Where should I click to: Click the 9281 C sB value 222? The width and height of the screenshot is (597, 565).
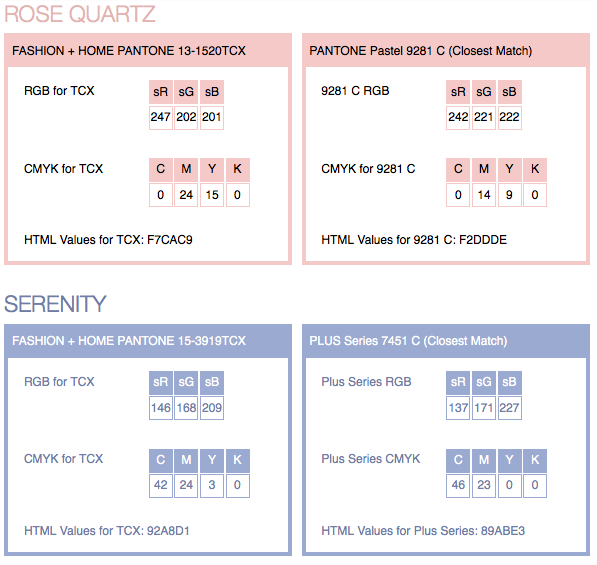point(509,117)
